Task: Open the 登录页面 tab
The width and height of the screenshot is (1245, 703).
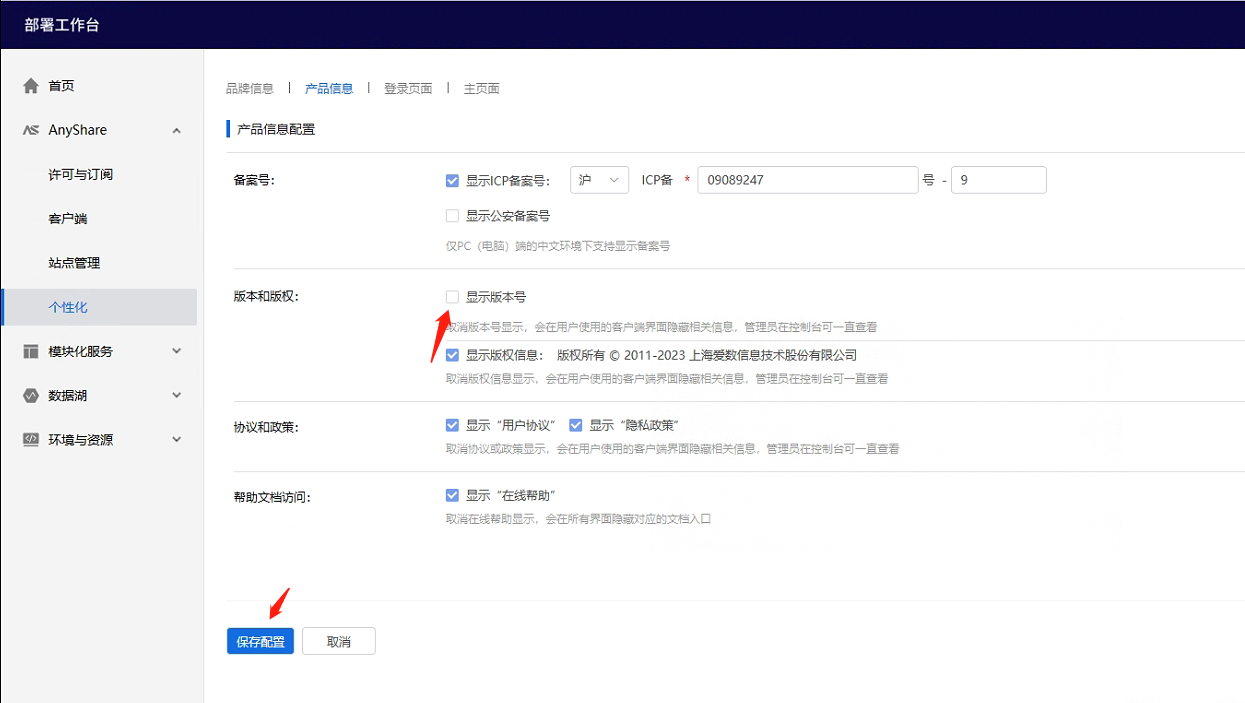Action: [x=408, y=88]
